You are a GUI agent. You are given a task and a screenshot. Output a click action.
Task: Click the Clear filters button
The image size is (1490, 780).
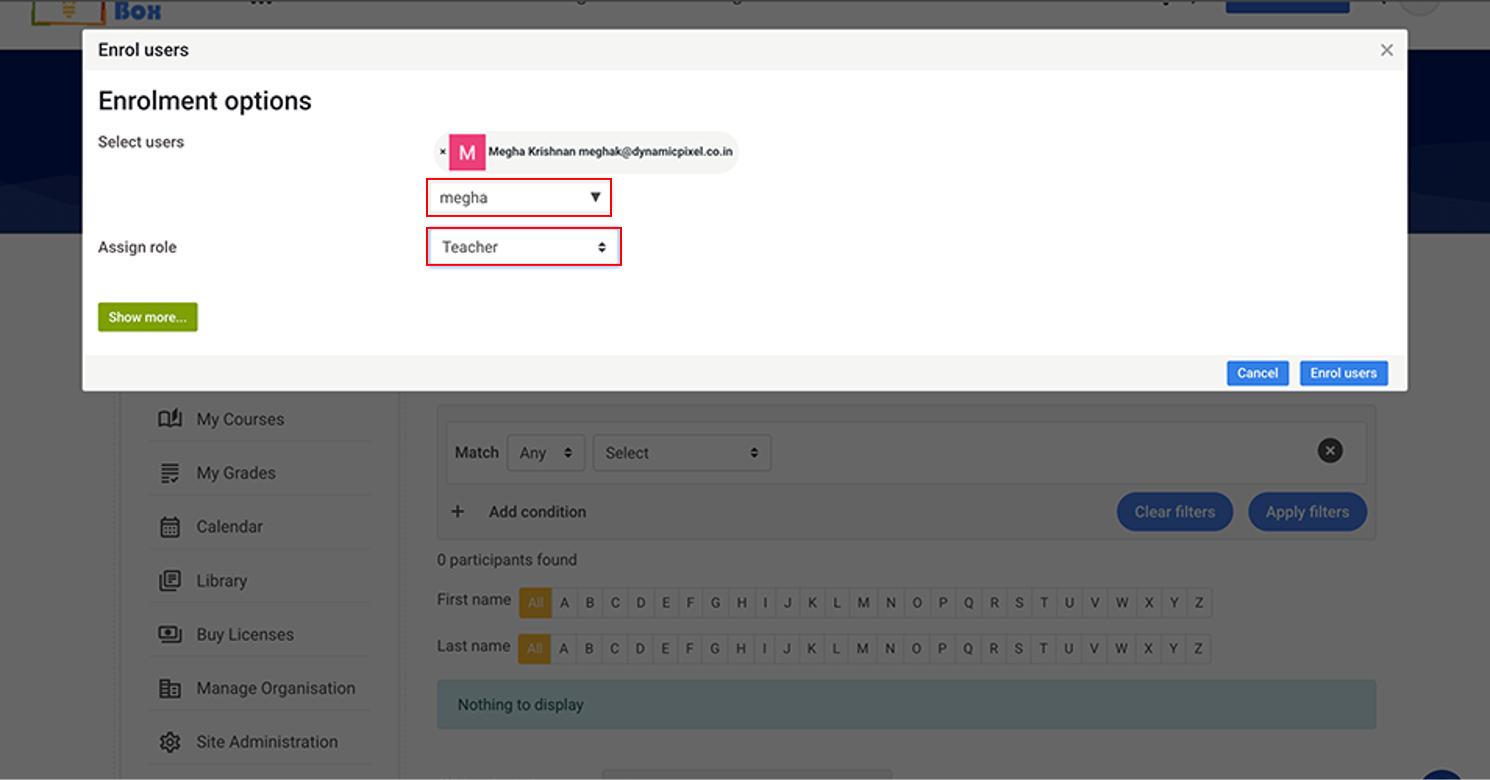point(1174,512)
